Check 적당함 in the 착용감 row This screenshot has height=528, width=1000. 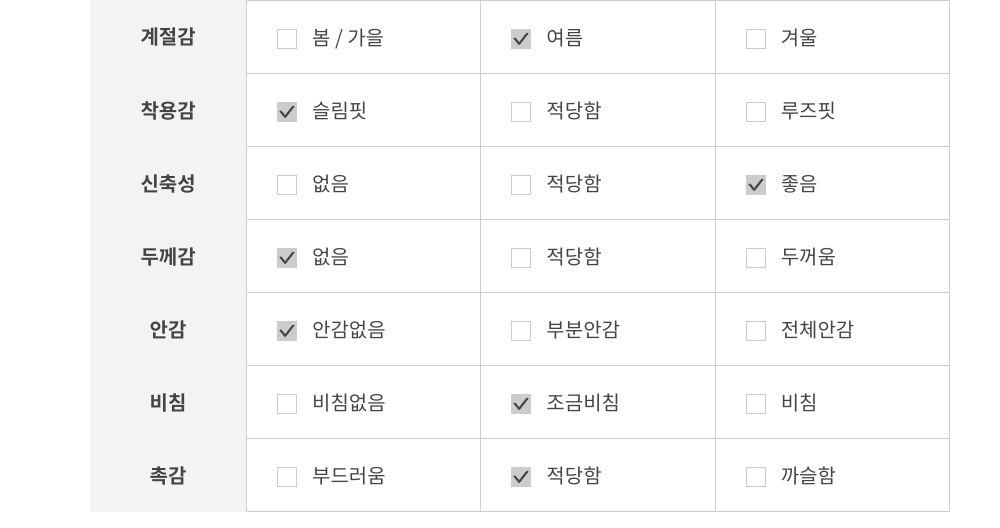pos(521,112)
